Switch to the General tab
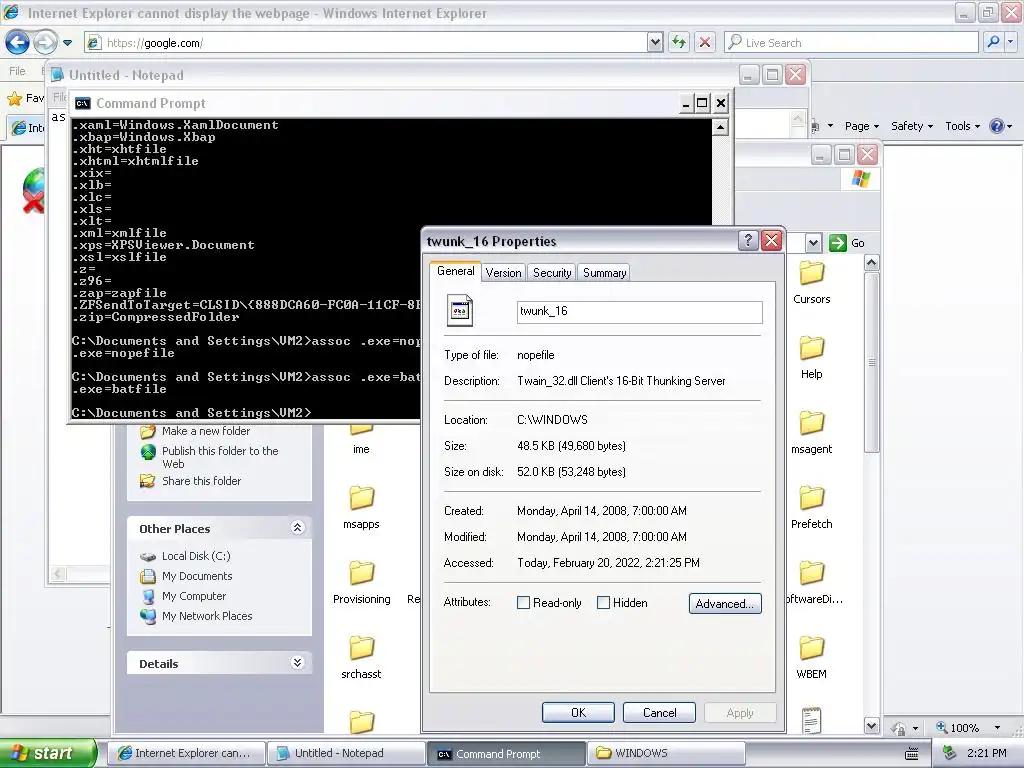1024x768 pixels. 455,271
